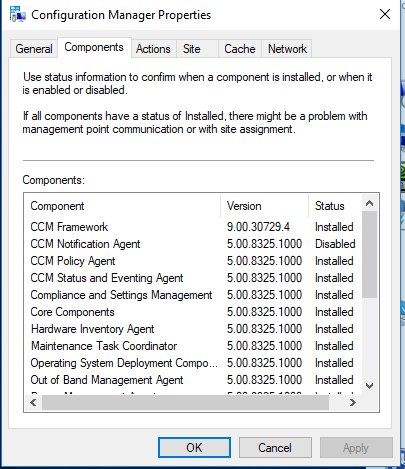Screen dimensions: 405x469
Task: Click the vertical scrollbar down arrow
Action: [369, 386]
